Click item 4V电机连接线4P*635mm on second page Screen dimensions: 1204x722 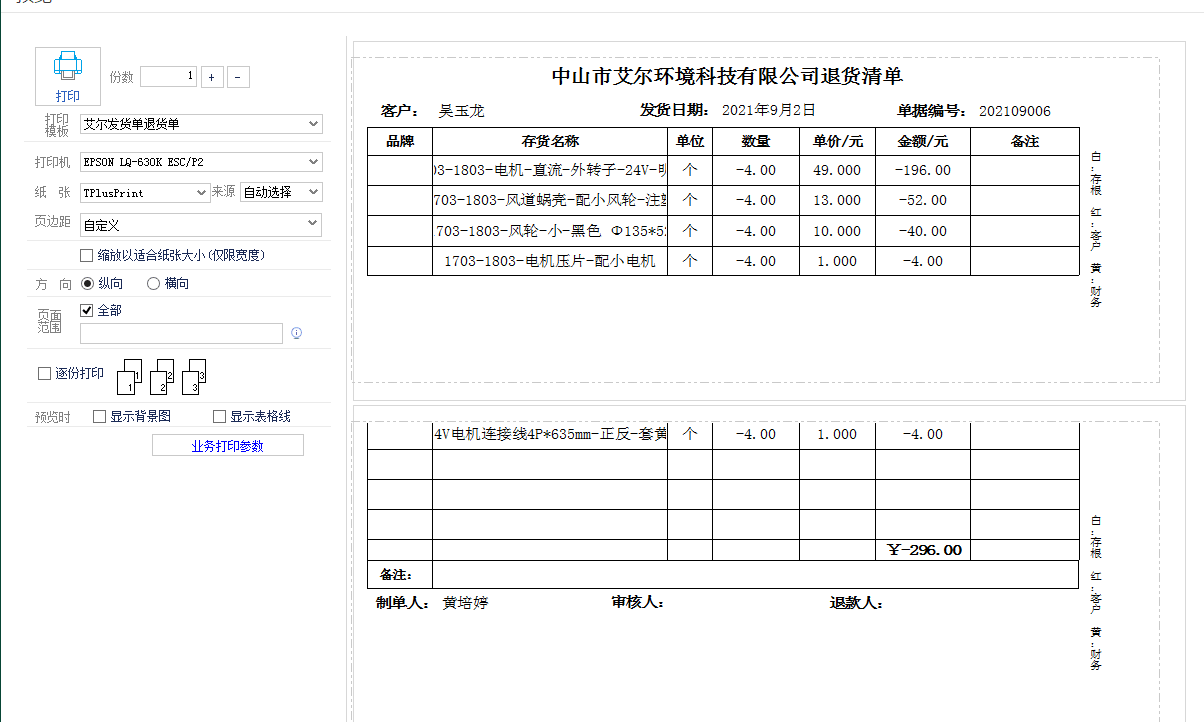click(550, 434)
